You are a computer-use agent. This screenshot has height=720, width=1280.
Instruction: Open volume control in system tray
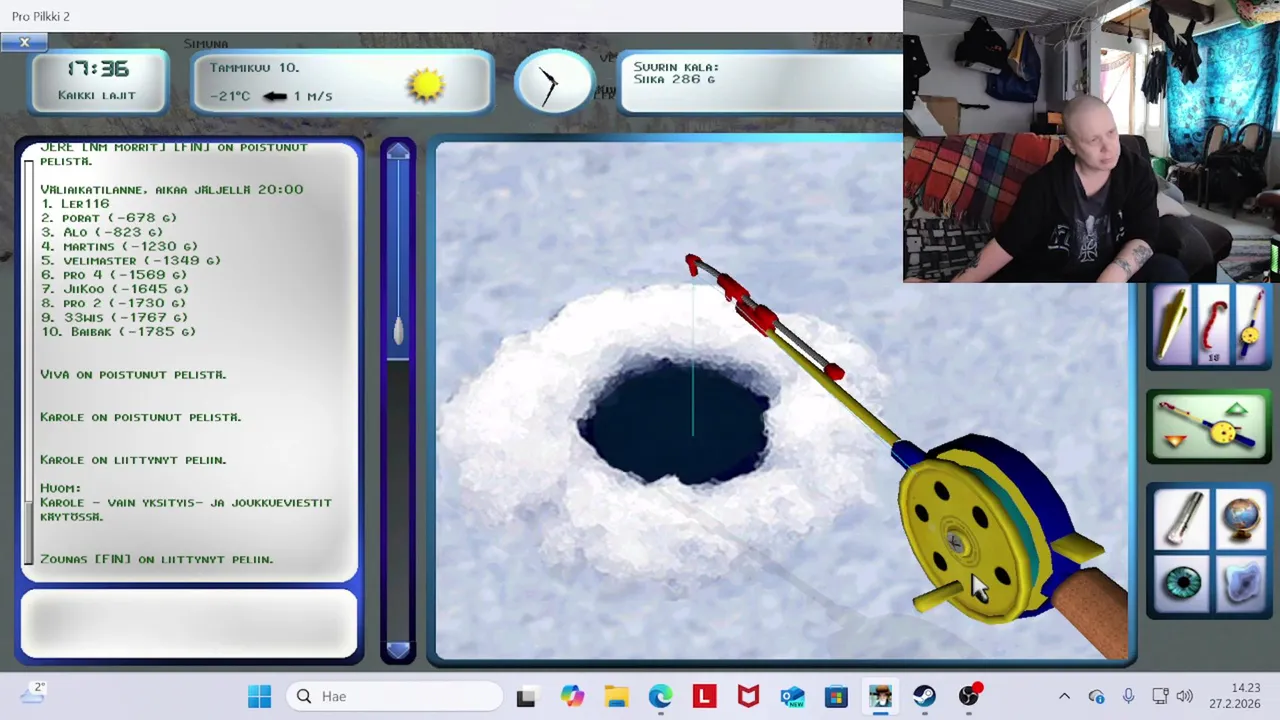tap(1185, 696)
